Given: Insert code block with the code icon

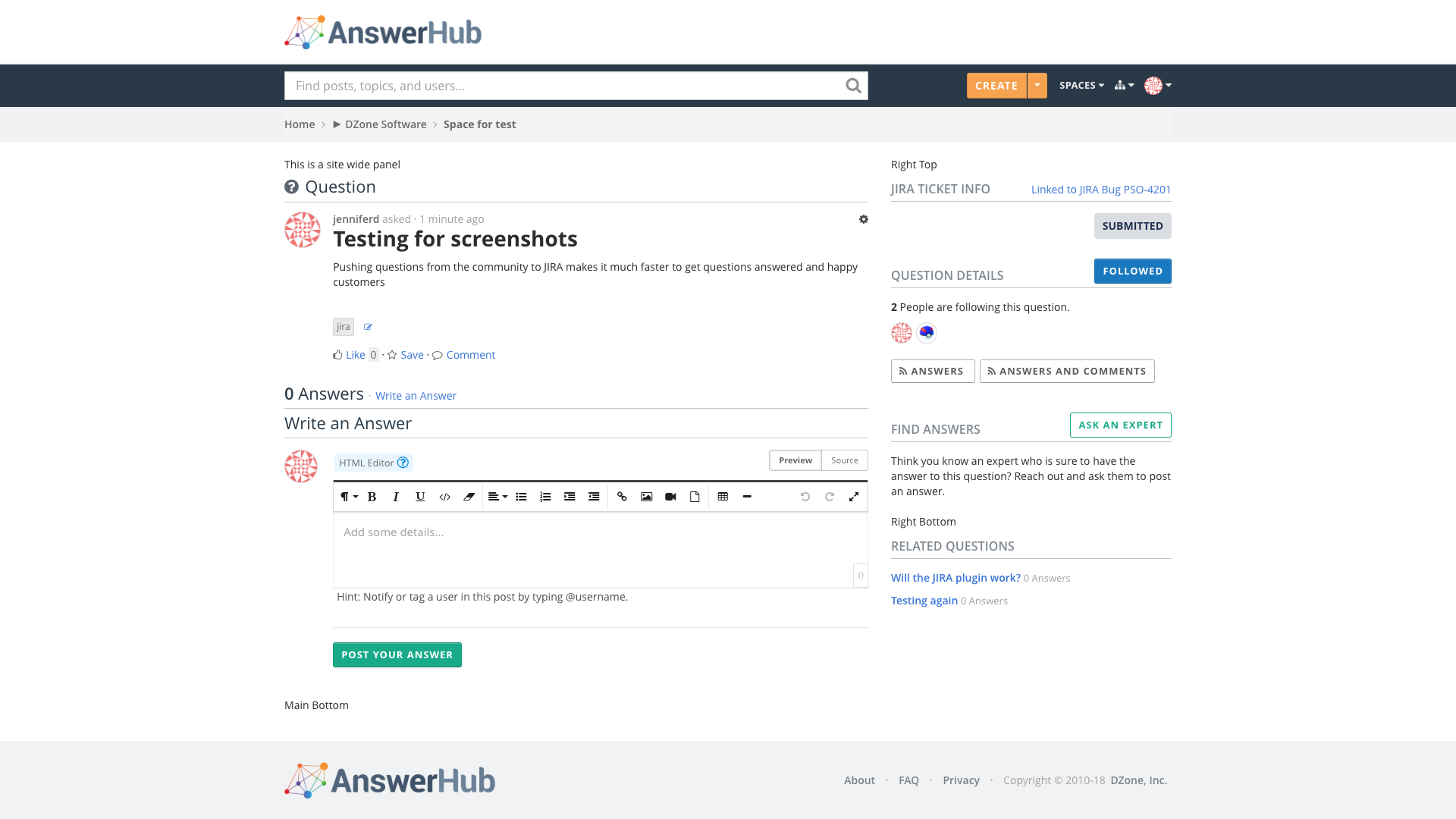Looking at the screenshot, I should coord(445,497).
